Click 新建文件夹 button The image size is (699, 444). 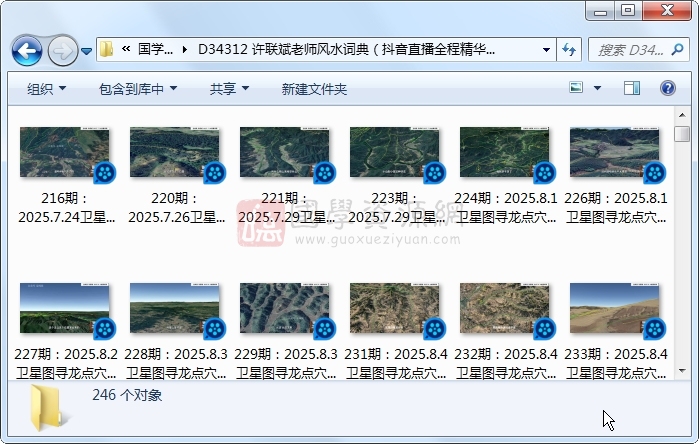314,89
